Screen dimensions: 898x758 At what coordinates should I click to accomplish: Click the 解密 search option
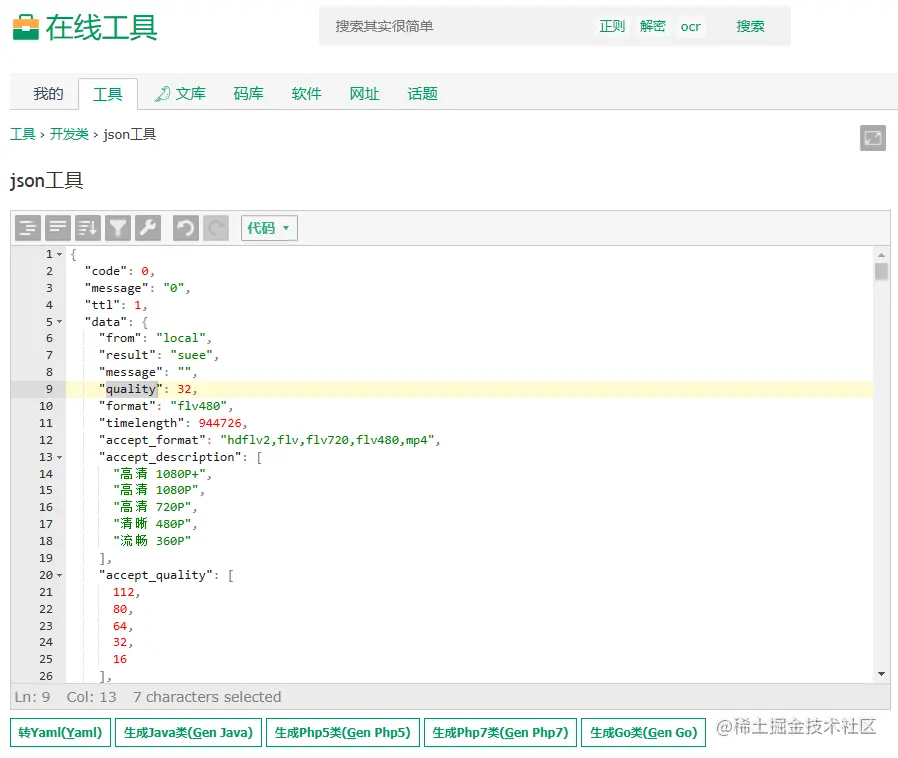653,26
